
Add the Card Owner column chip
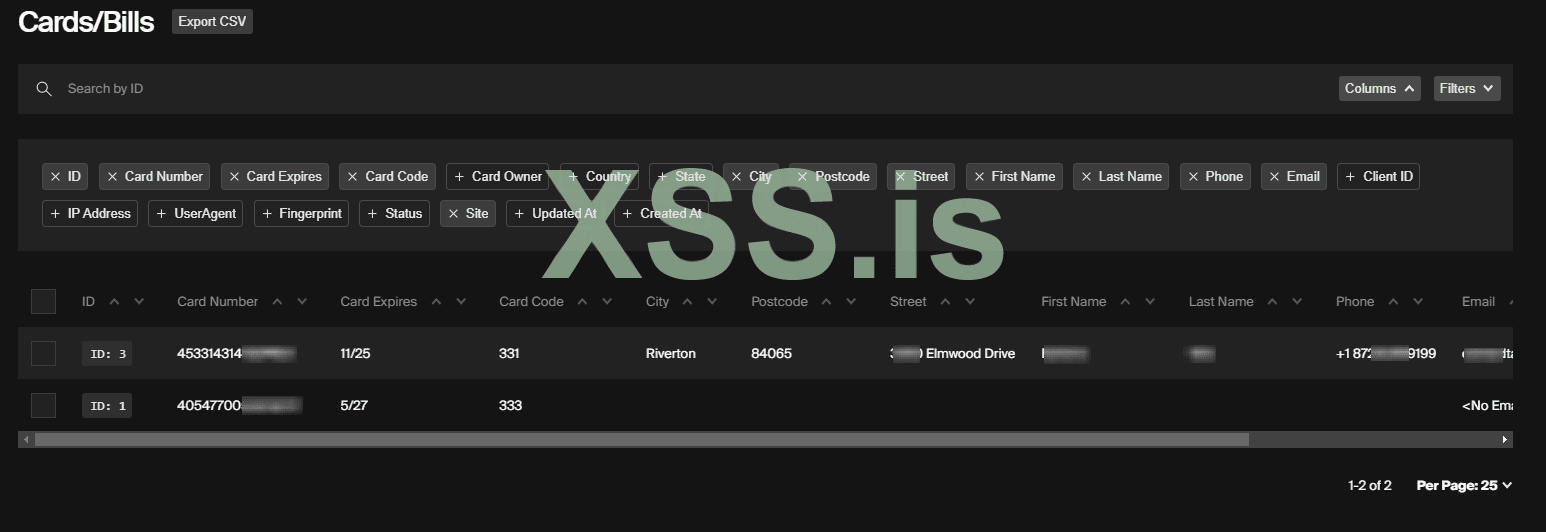[x=497, y=177]
